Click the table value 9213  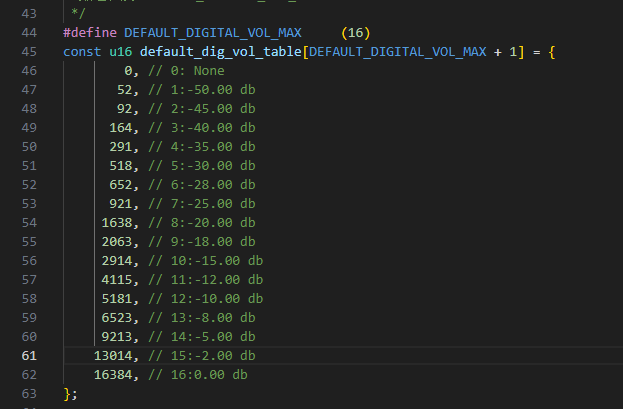[116, 337]
